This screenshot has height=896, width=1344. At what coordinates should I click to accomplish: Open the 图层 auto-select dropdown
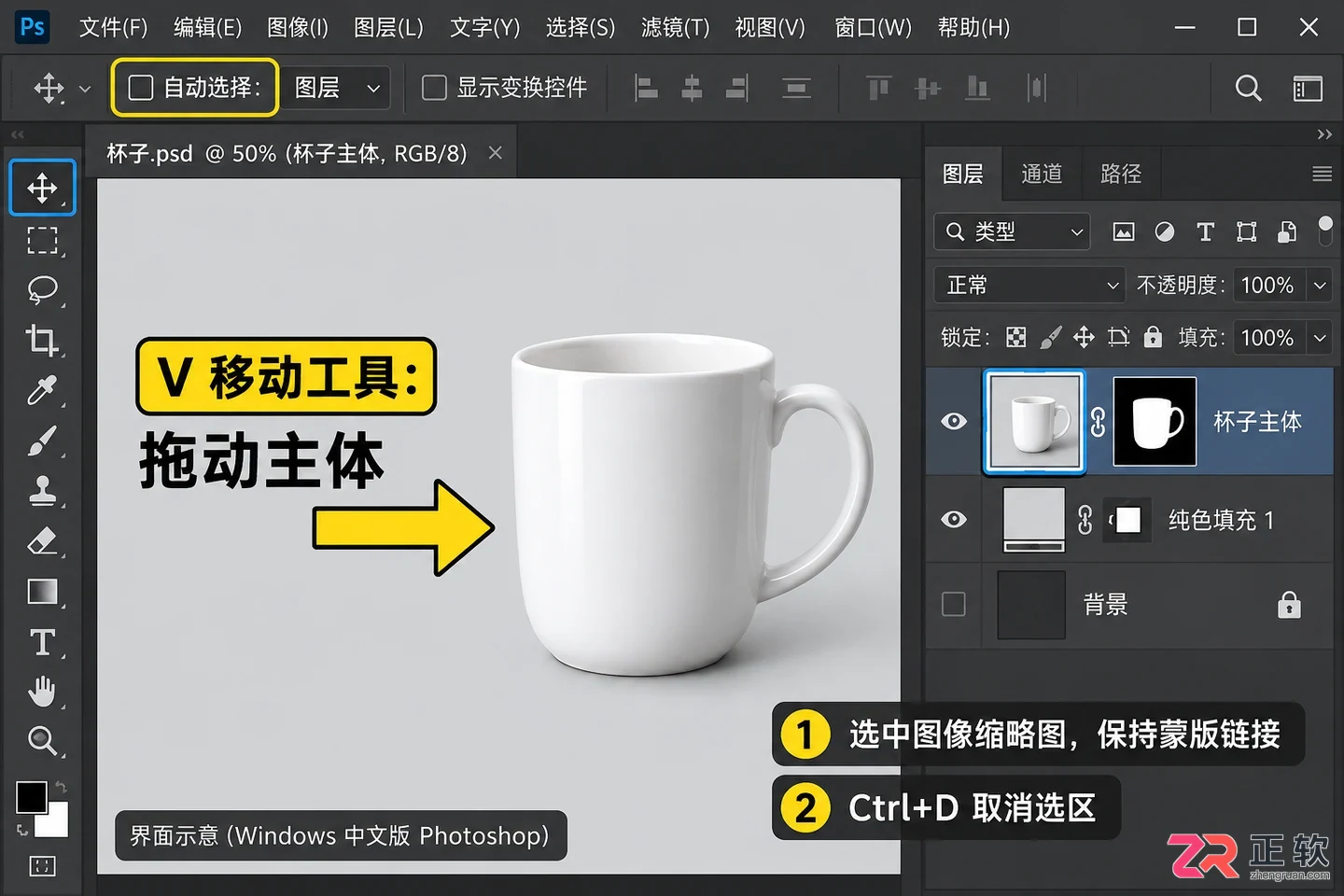[x=336, y=88]
